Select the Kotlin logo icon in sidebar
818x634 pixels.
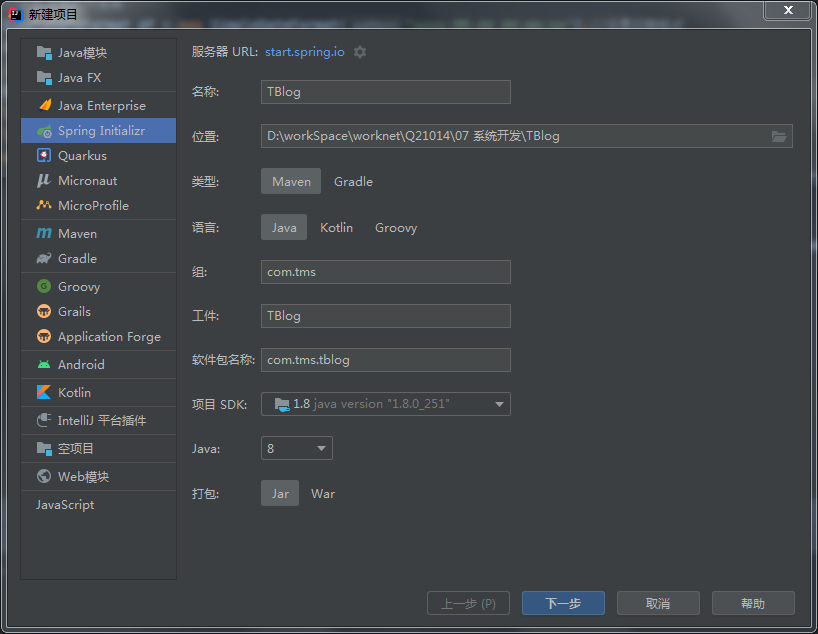(x=44, y=393)
